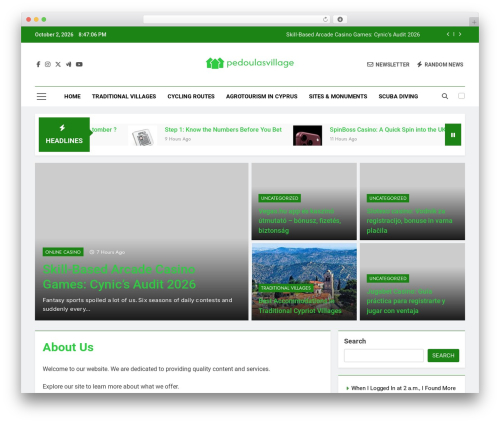Click the browser download indicator icon
Screen dimensions: 500x423
[340, 19]
